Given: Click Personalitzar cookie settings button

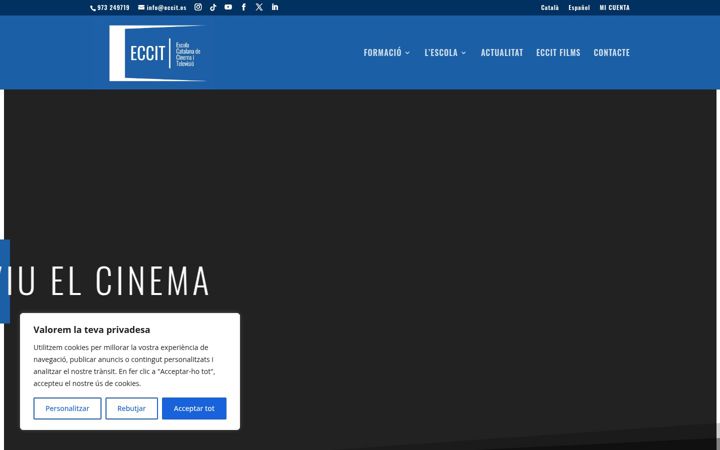Looking at the screenshot, I should click(x=67, y=408).
